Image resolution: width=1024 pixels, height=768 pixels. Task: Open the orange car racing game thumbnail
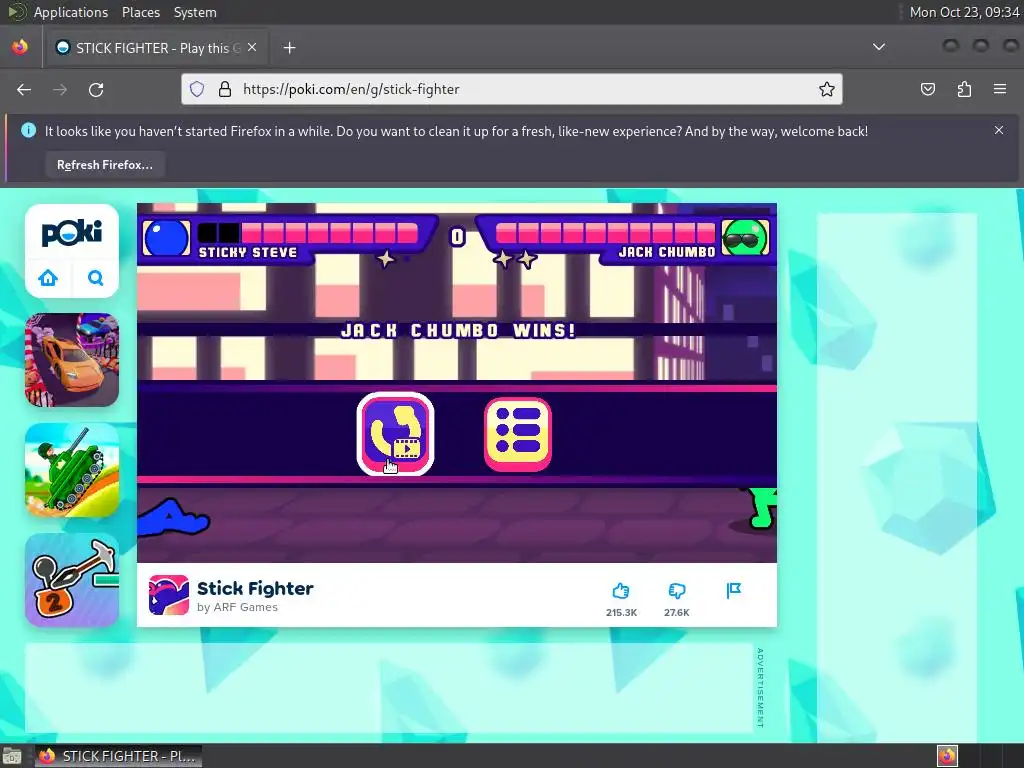(x=72, y=360)
